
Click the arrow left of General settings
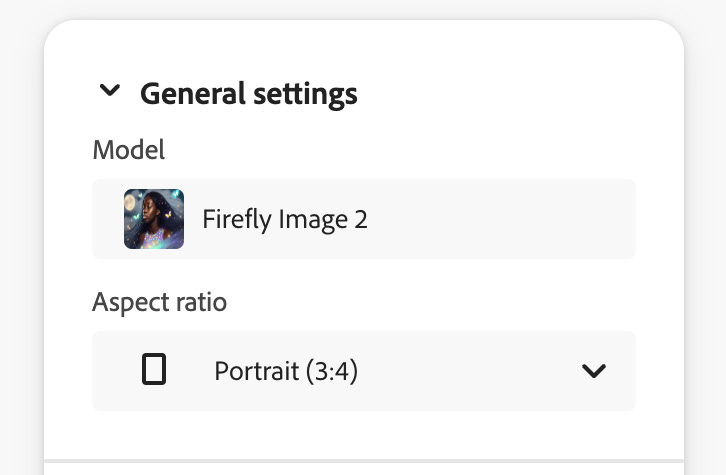tap(110, 92)
